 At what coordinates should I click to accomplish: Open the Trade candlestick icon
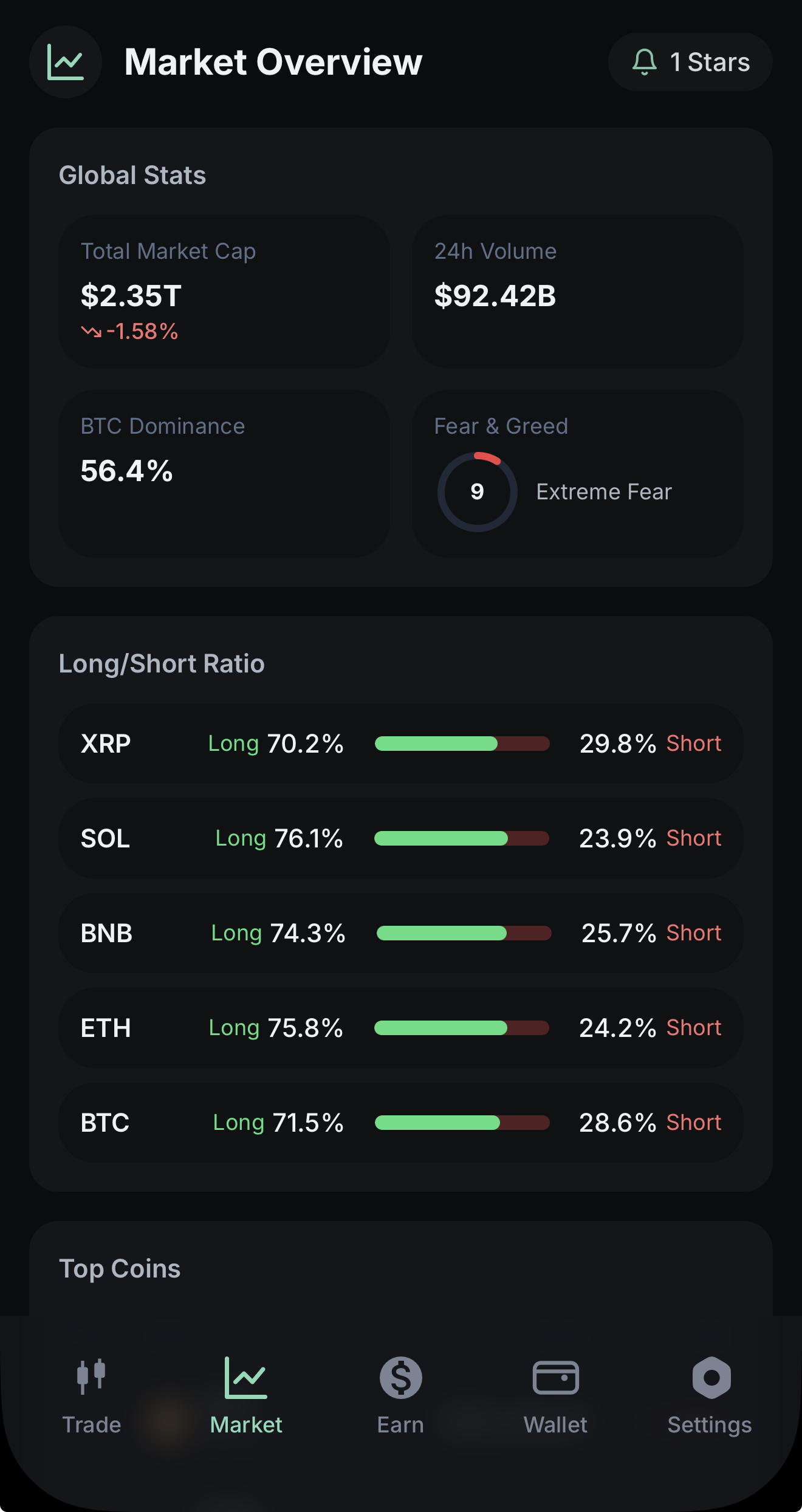(91, 1377)
